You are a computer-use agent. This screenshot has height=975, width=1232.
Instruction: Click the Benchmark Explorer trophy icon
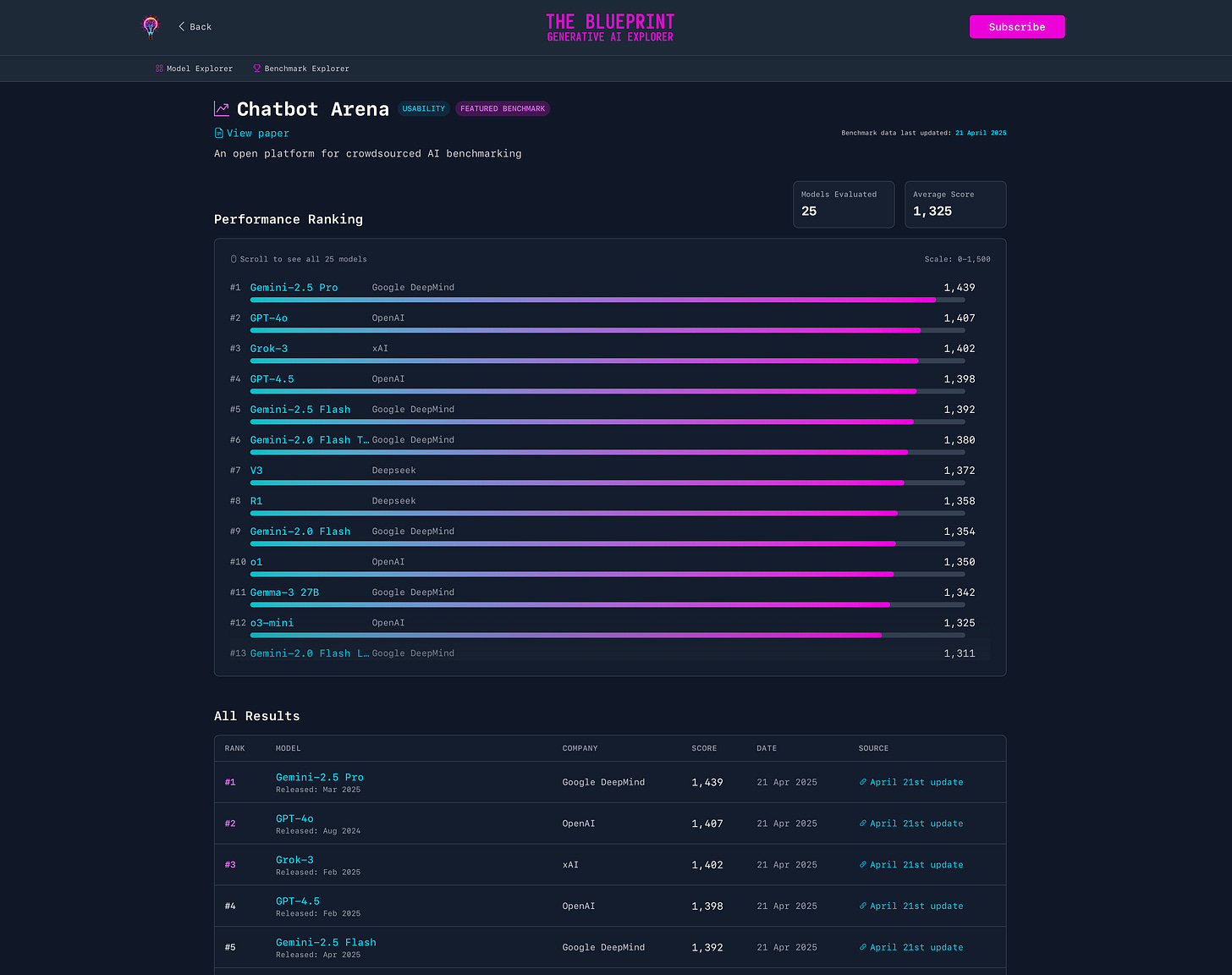click(x=257, y=69)
